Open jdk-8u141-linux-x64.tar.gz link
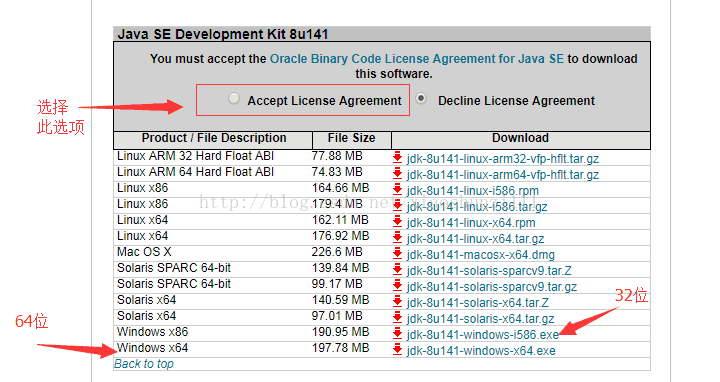Image resolution: width=720 pixels, height=382 pixels. pos(476,239)
